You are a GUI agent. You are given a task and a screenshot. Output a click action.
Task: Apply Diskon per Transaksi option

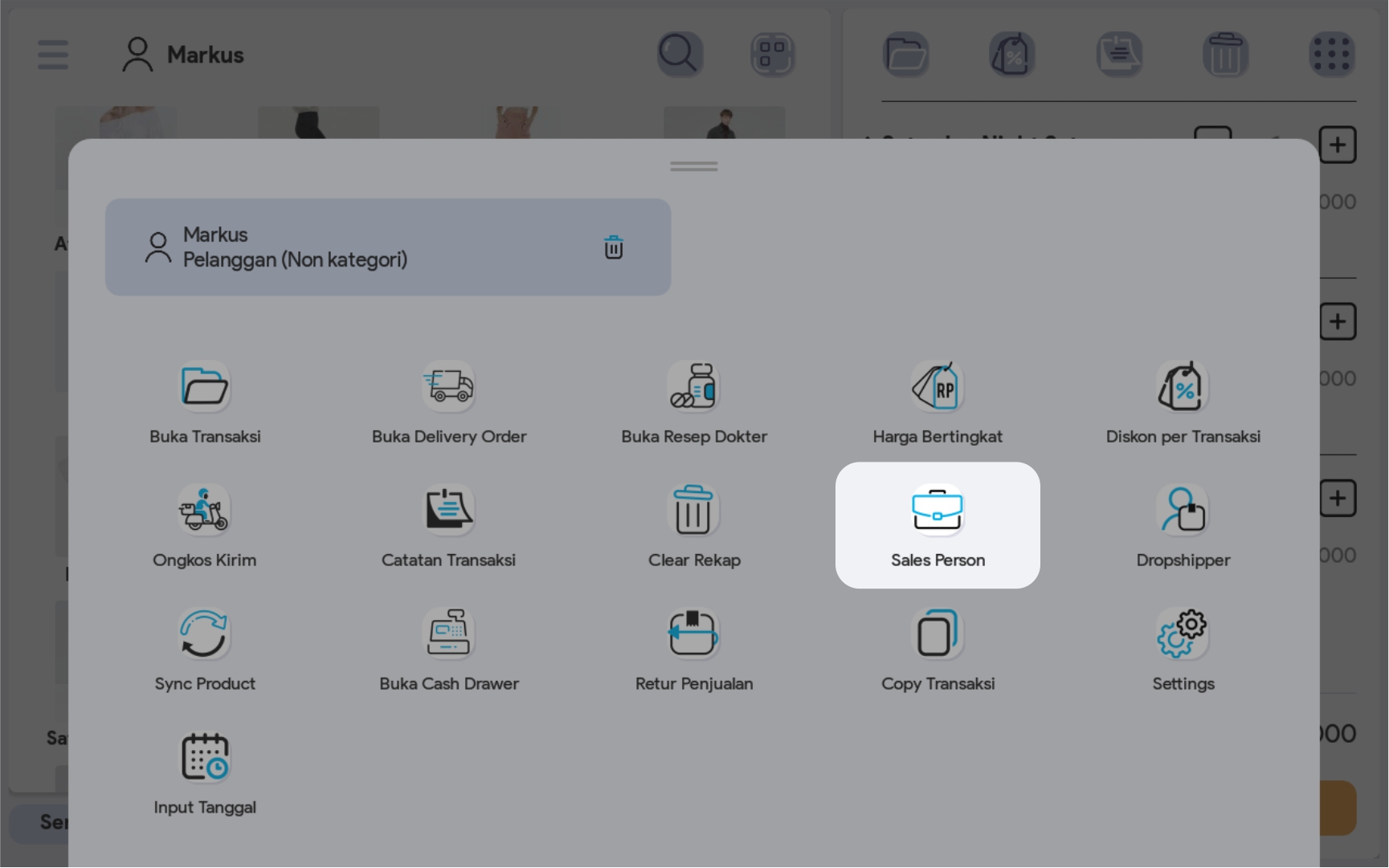pos(1183,387)
